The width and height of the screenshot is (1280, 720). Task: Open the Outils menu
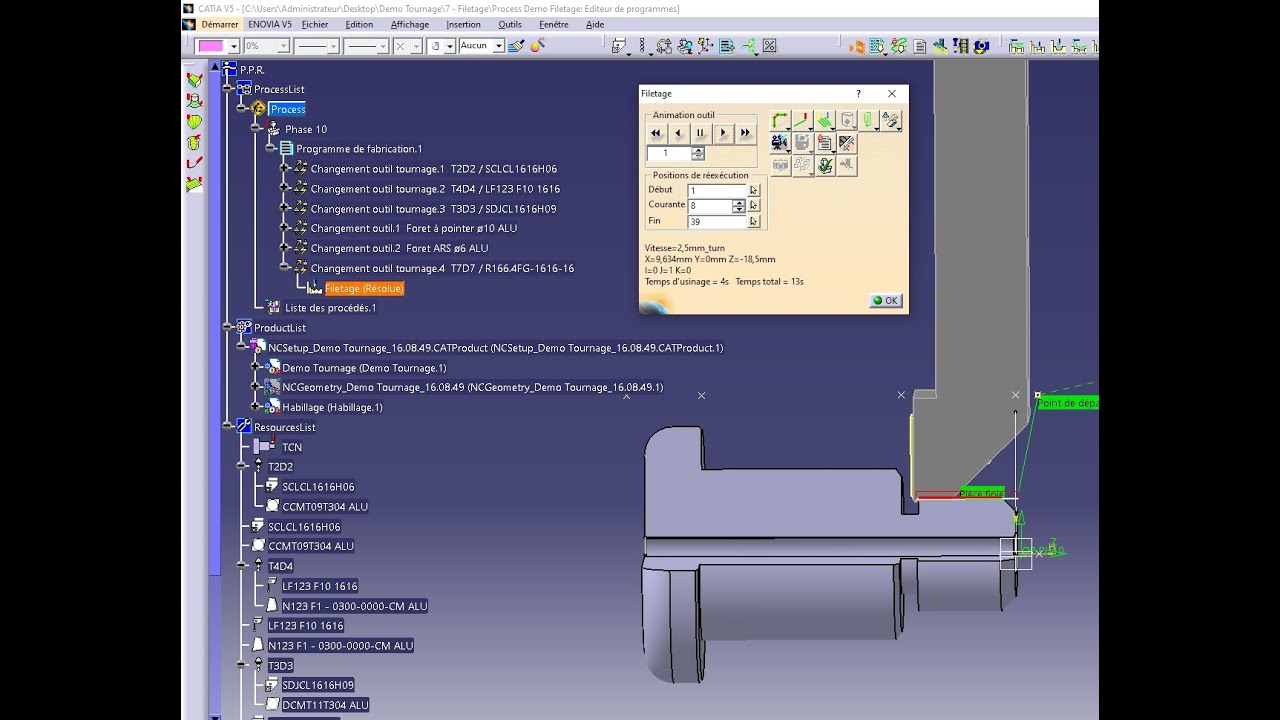[510, 25]
